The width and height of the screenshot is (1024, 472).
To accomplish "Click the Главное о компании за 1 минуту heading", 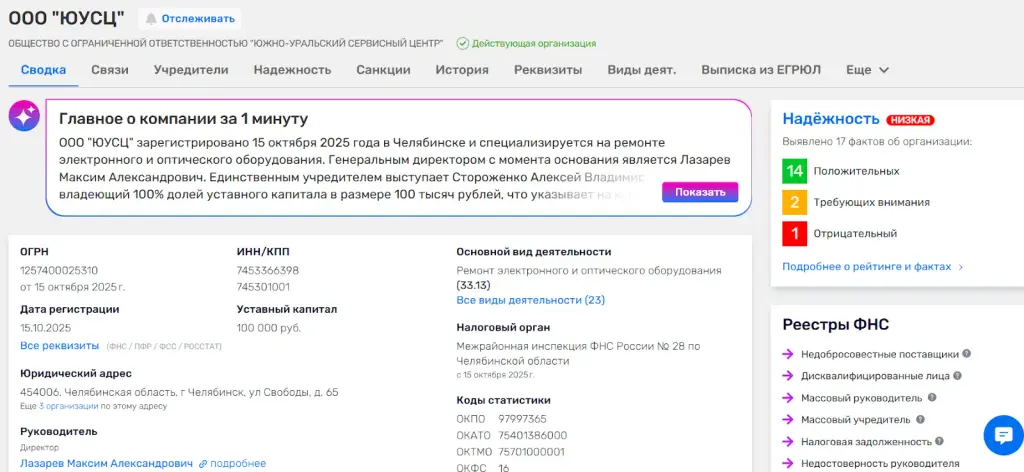I will pos(184,119).
